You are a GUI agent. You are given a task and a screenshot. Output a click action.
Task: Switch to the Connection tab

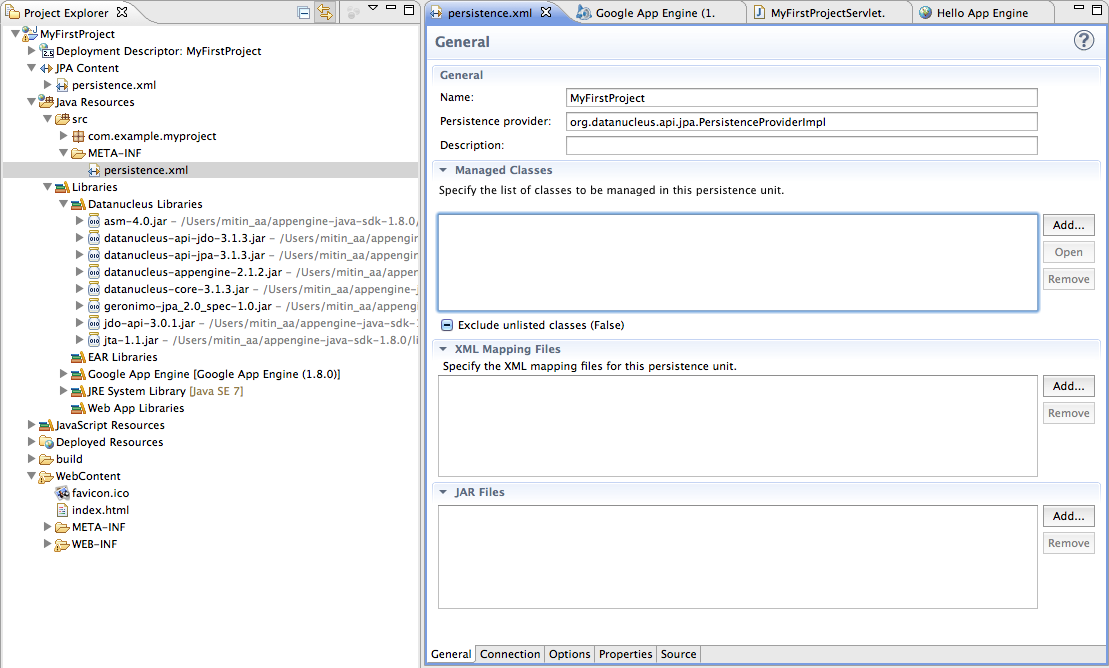[x=510, y=654]
